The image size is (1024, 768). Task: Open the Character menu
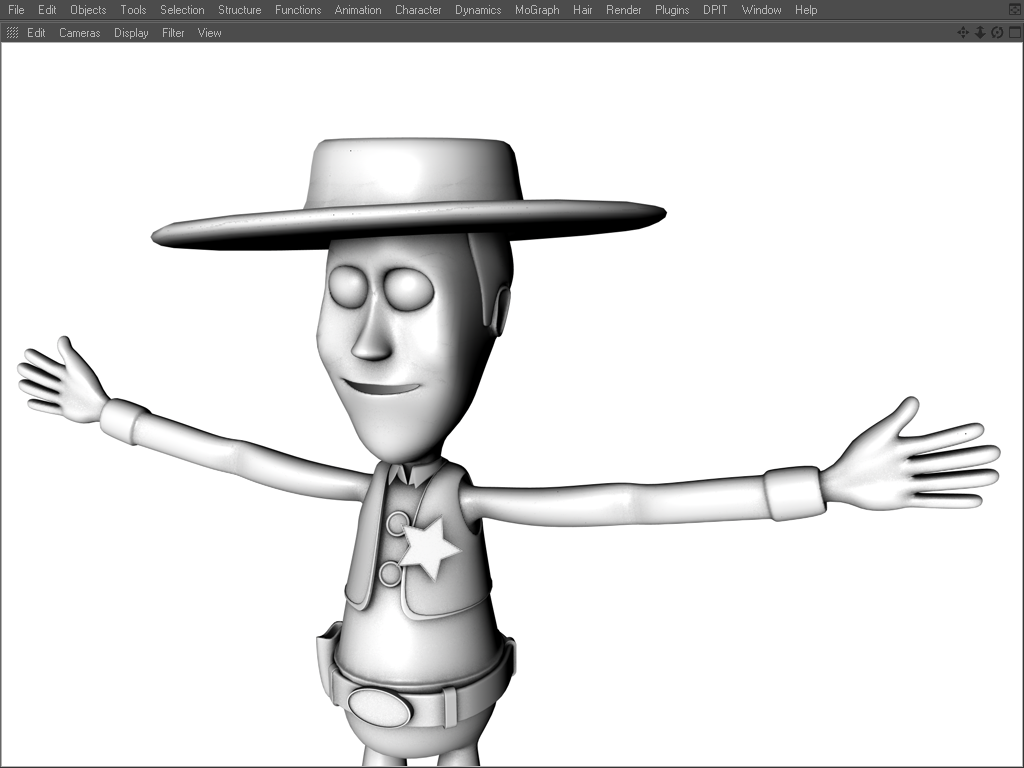point(418,10)
